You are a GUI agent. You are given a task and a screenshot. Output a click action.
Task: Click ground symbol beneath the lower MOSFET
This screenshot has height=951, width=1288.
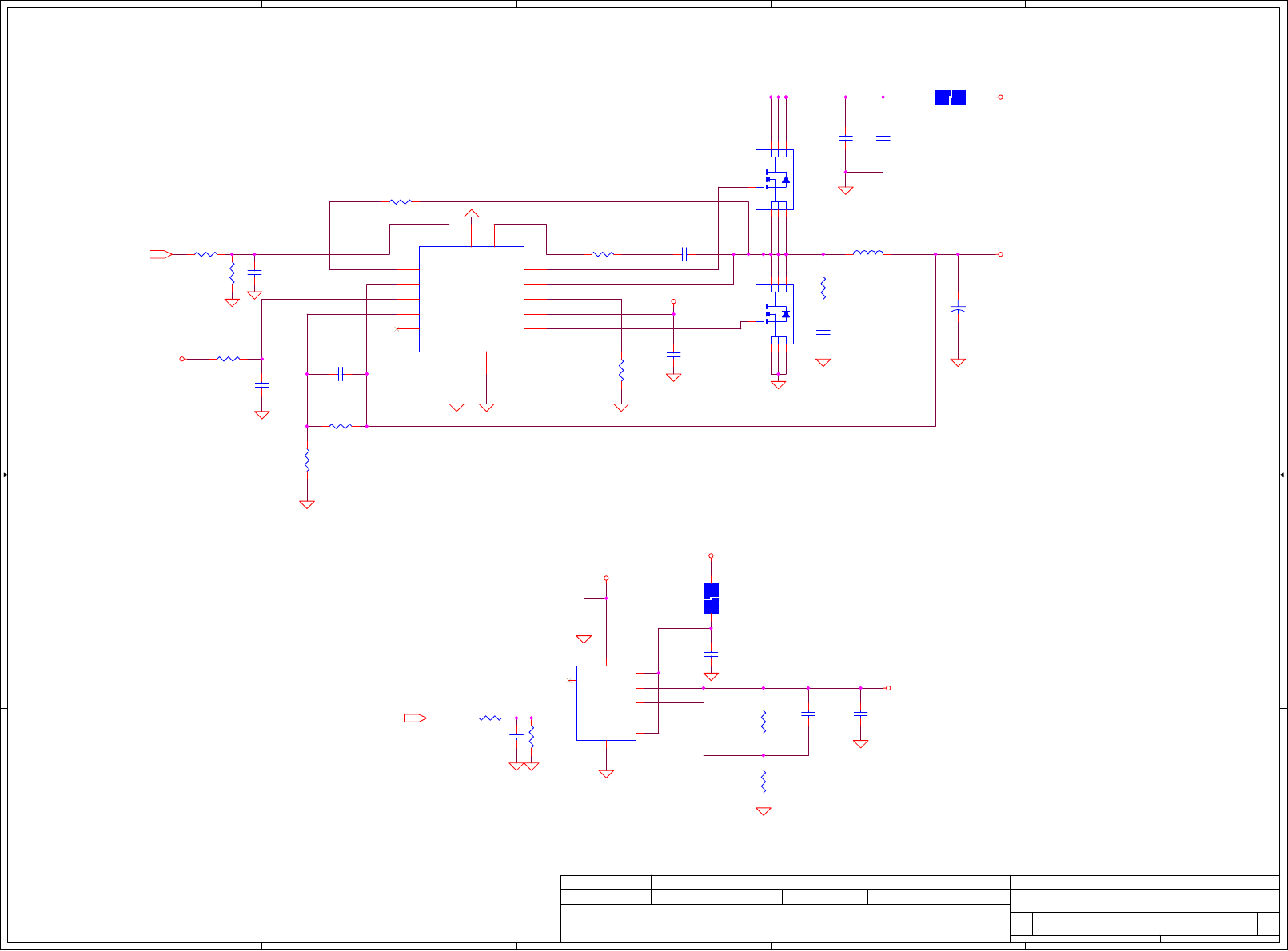(x=778, y=385)
